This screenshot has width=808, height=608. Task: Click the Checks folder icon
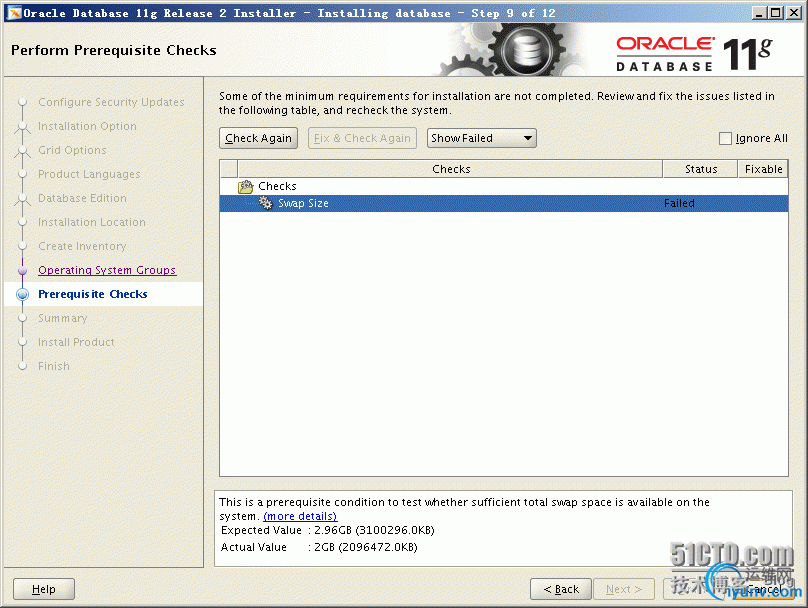click(x=246, y=186)
